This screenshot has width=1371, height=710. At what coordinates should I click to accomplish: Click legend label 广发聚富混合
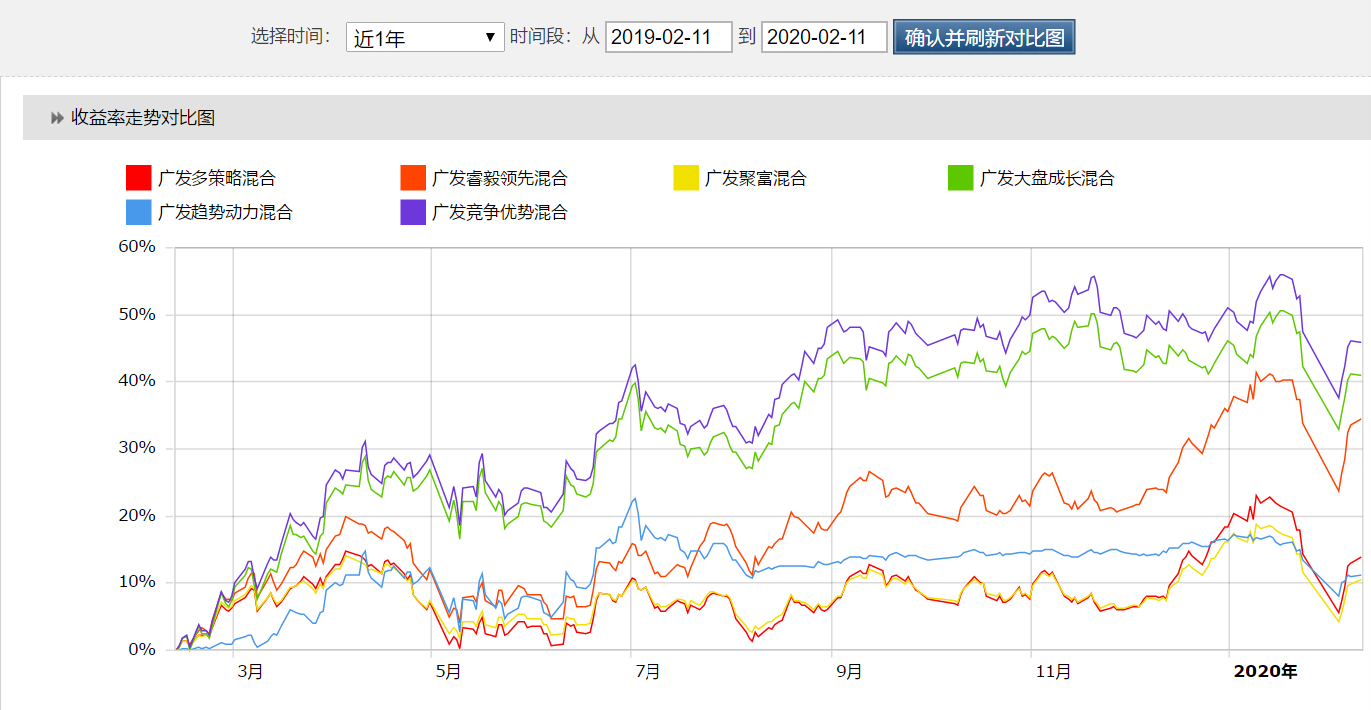tap(756, 179)
